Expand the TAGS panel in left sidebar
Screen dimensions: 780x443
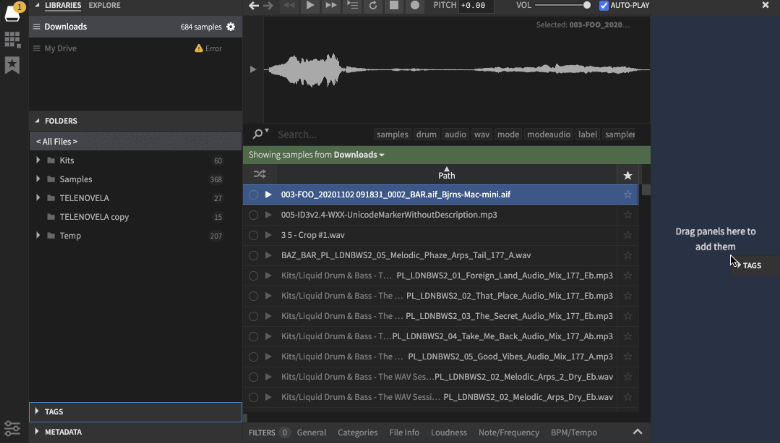click(x=38, y=411)
